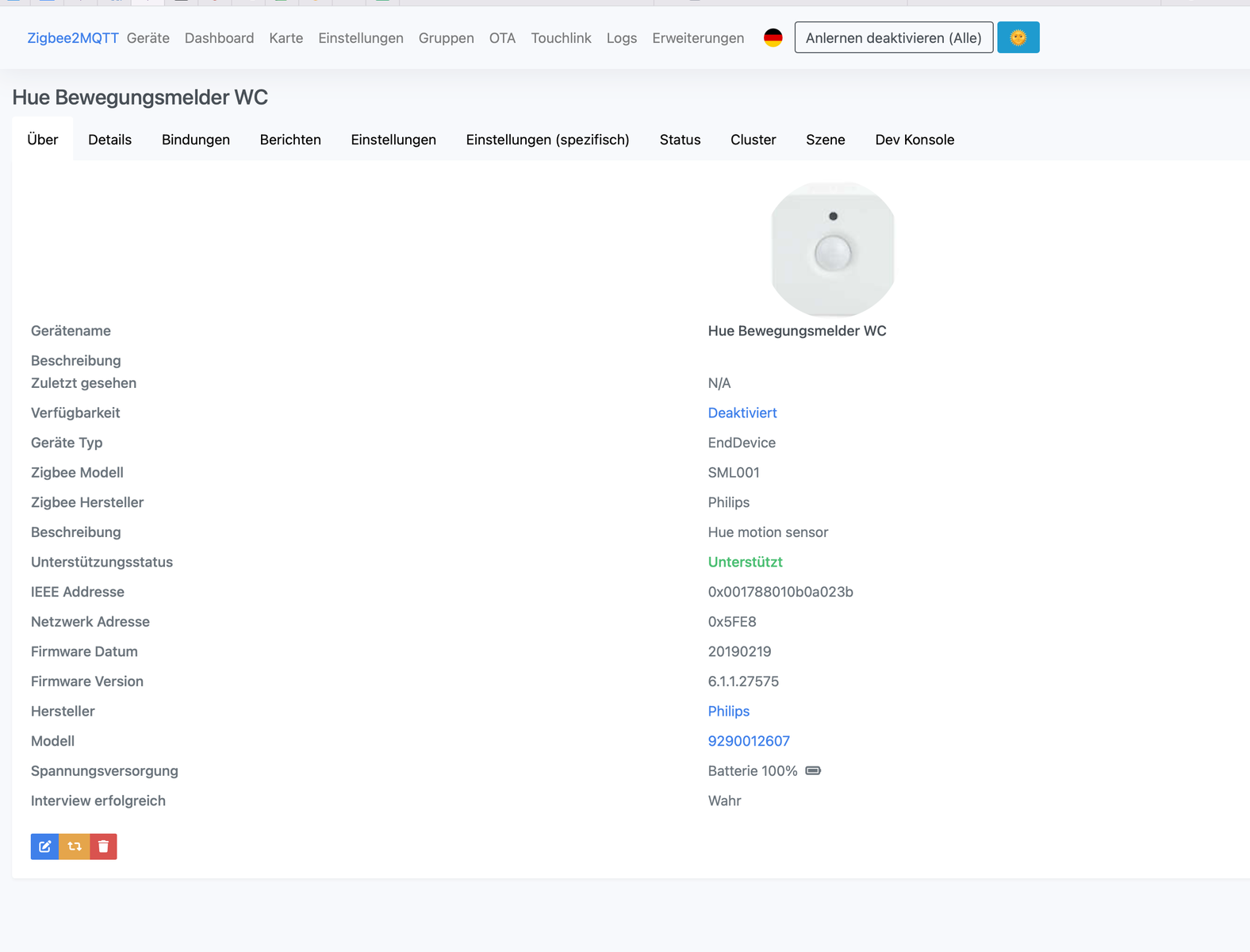Toggle theme with the sun icon button
The height and width of the screenshot is (952, 1250).
(1018, 37)
